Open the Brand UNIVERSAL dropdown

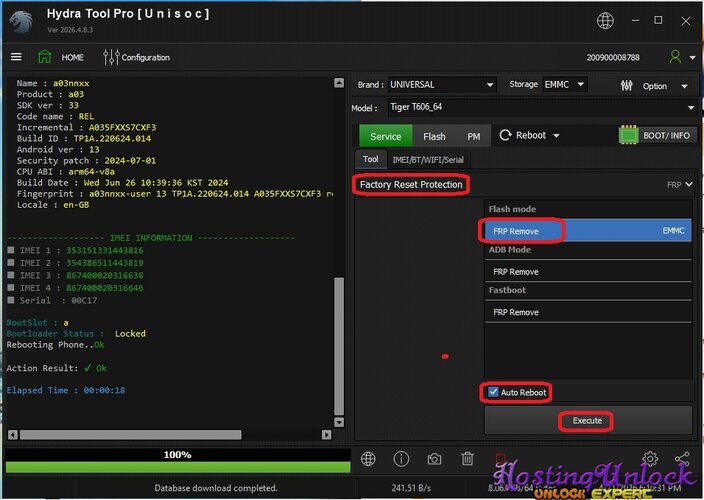[442, 84]
